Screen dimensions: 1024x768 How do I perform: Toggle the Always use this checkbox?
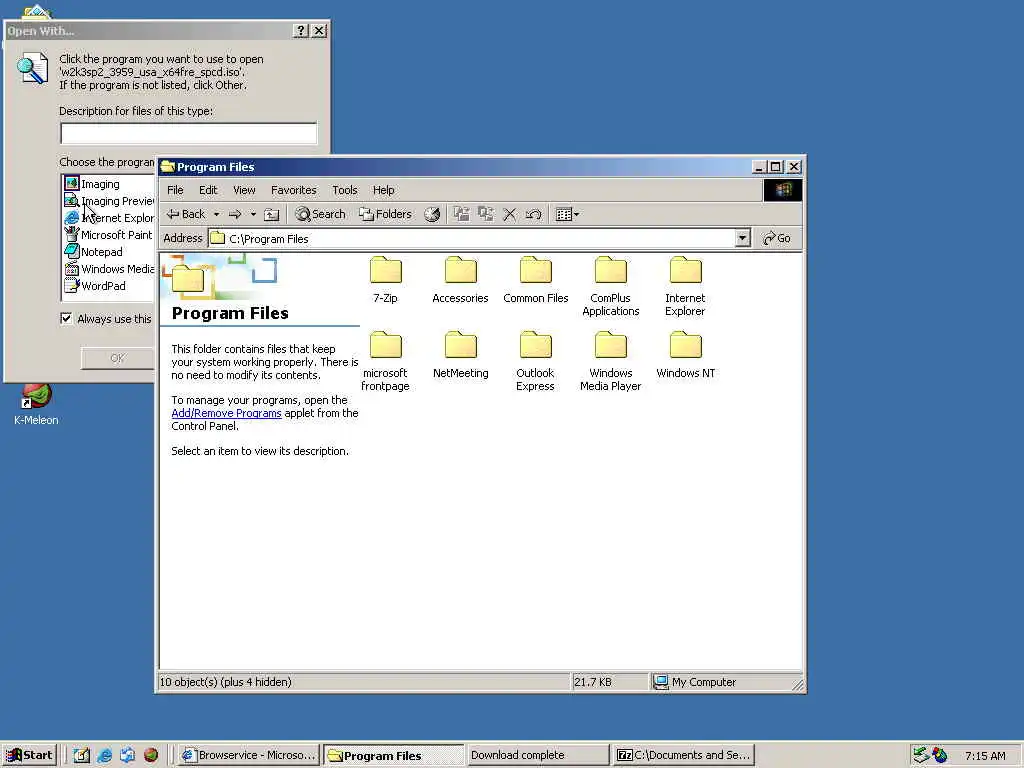(x=66, y=319)
